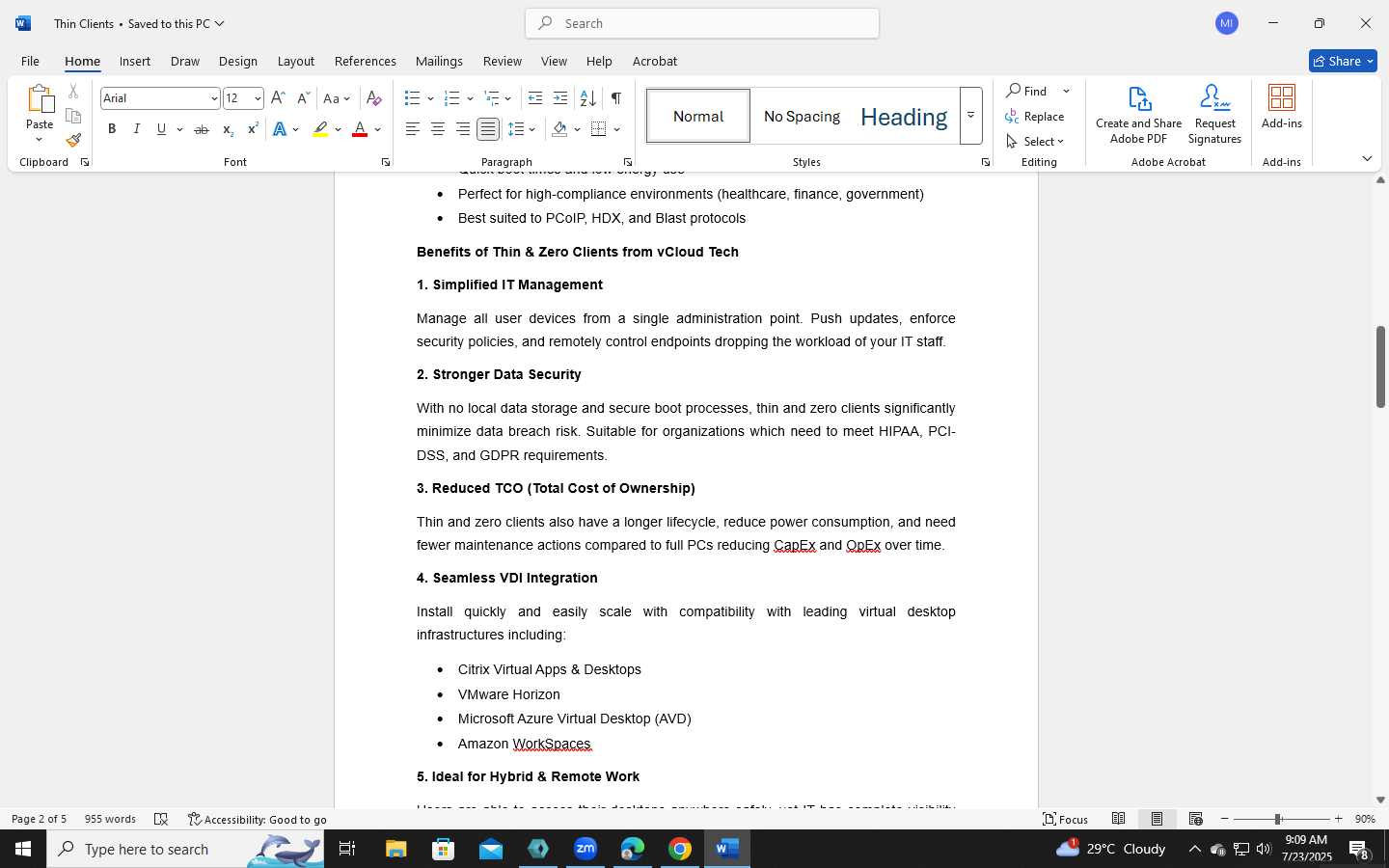
Task: Collapse the ribbon with the chevron
Action: [1367, 158]
